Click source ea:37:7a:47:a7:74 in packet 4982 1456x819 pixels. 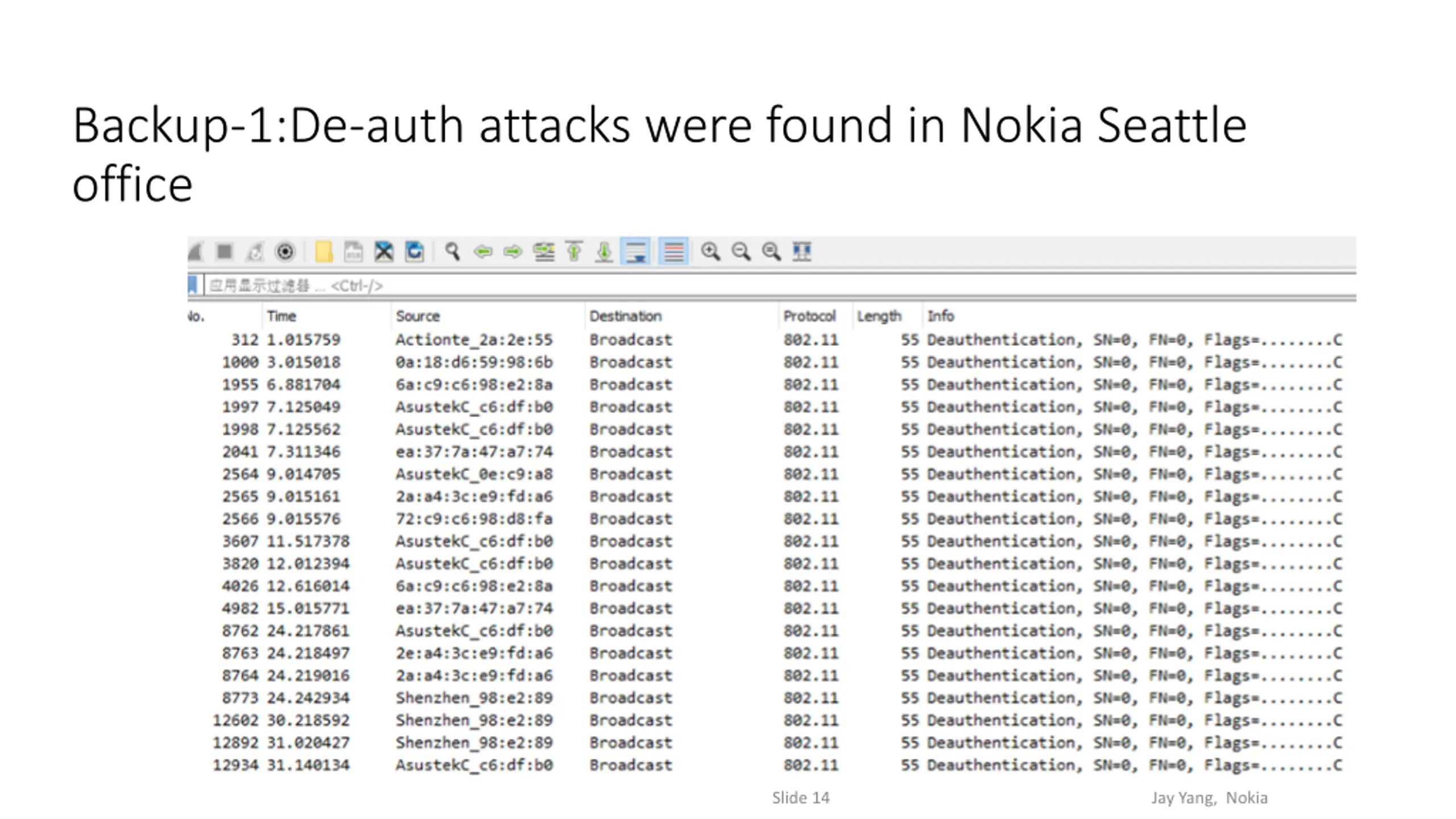(474, 609)
